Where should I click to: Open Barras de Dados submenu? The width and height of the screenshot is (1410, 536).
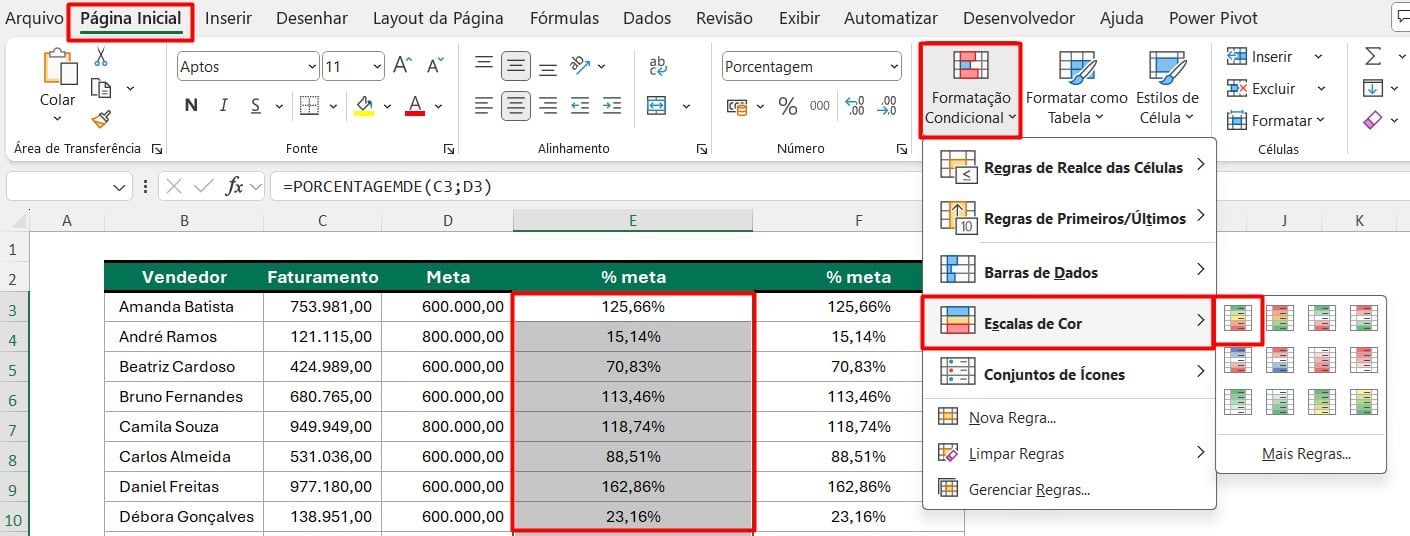click(1069, 272)
